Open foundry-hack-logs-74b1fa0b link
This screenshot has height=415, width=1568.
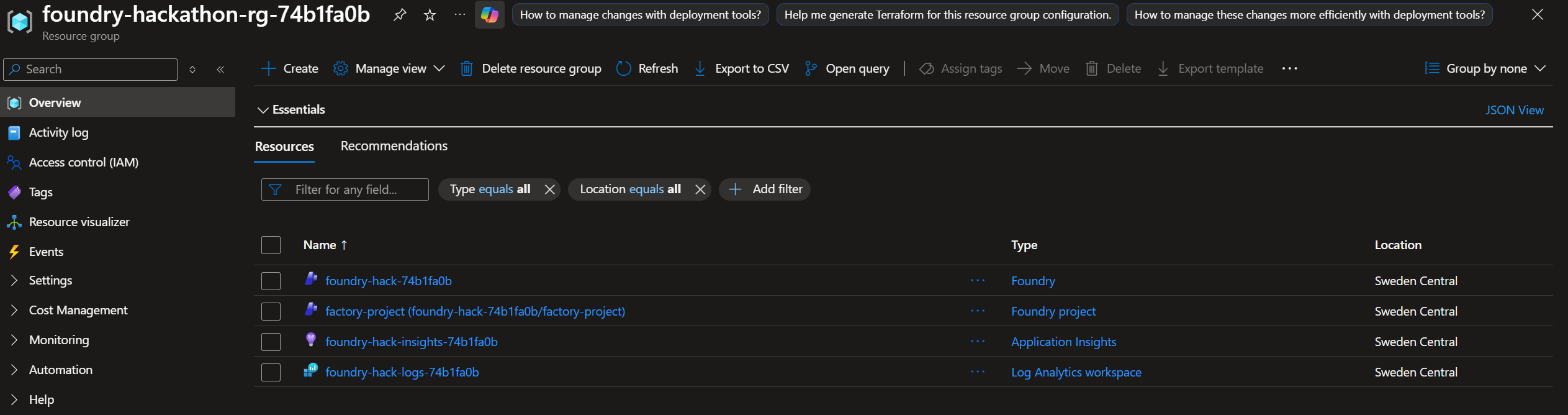click(x=402, y=372)
